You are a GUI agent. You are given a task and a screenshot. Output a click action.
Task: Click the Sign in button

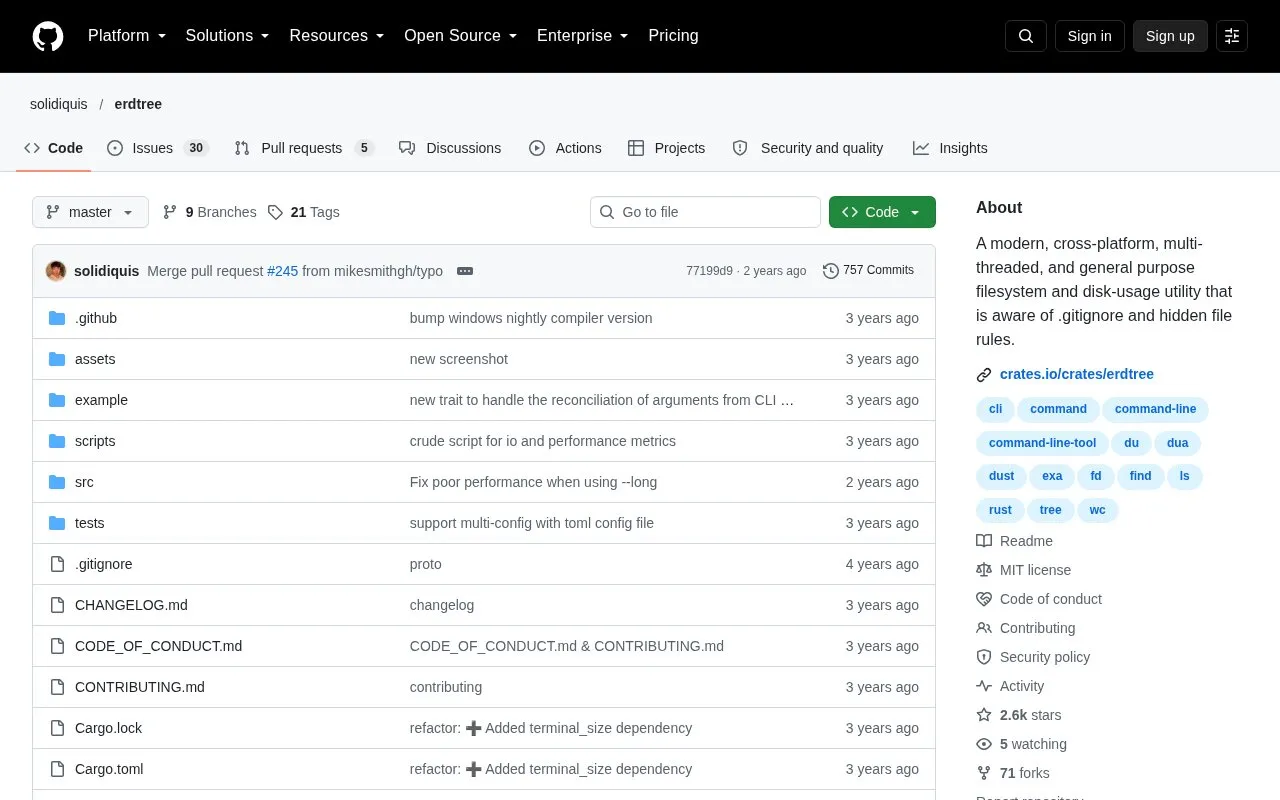tap(1089, 36)
